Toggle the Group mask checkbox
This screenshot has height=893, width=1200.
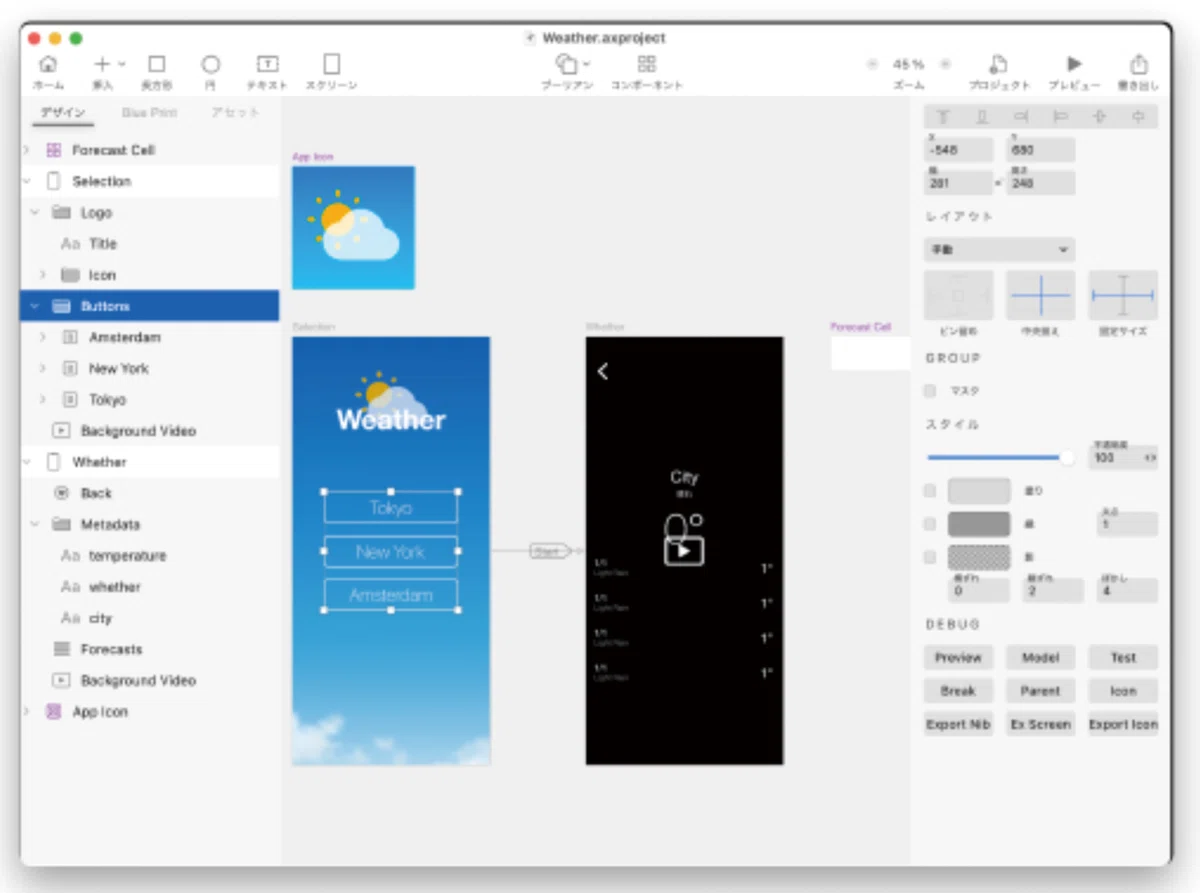point(931,391)
